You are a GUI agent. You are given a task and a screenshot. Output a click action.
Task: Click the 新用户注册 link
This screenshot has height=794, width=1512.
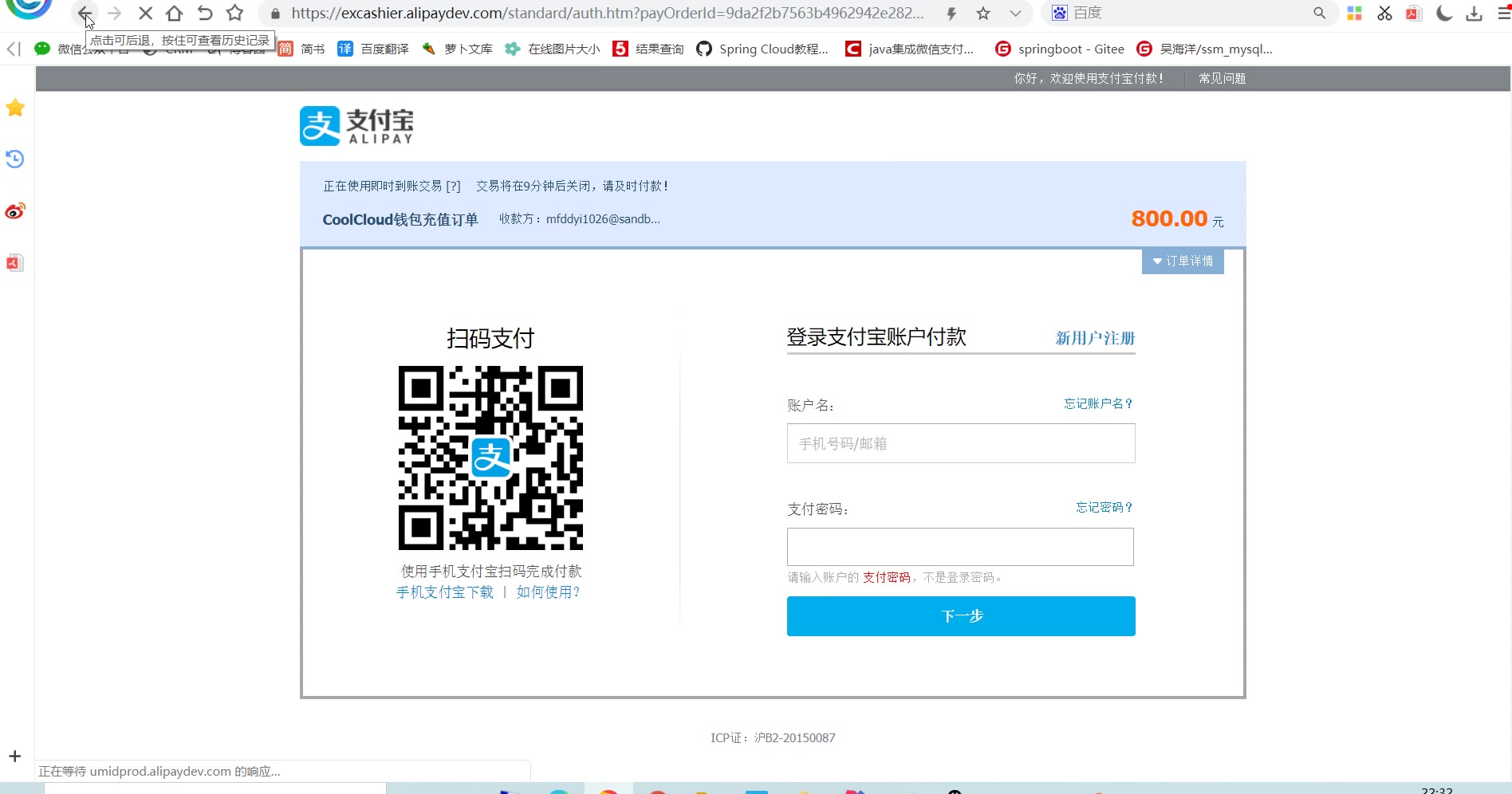point(1095,338)
